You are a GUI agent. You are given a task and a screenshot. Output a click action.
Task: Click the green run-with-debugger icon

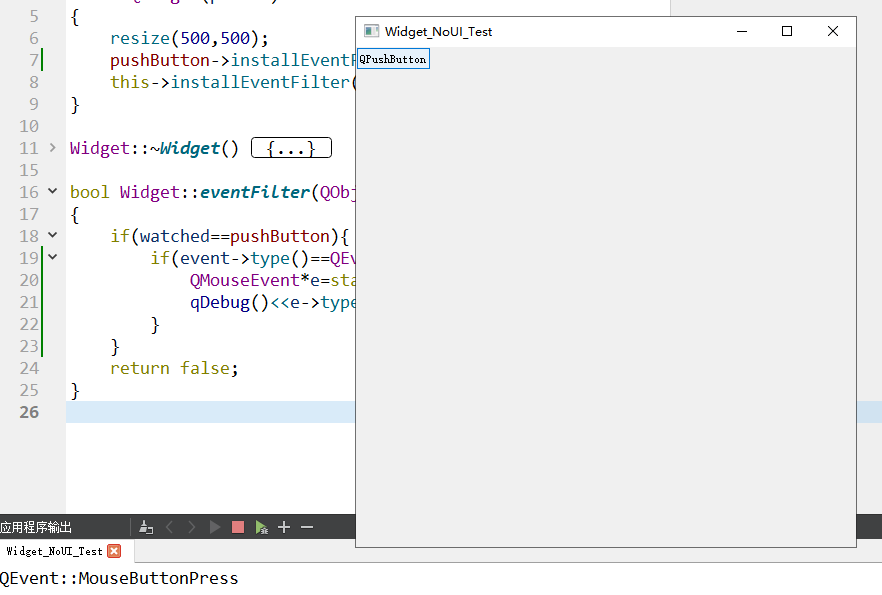261,527
